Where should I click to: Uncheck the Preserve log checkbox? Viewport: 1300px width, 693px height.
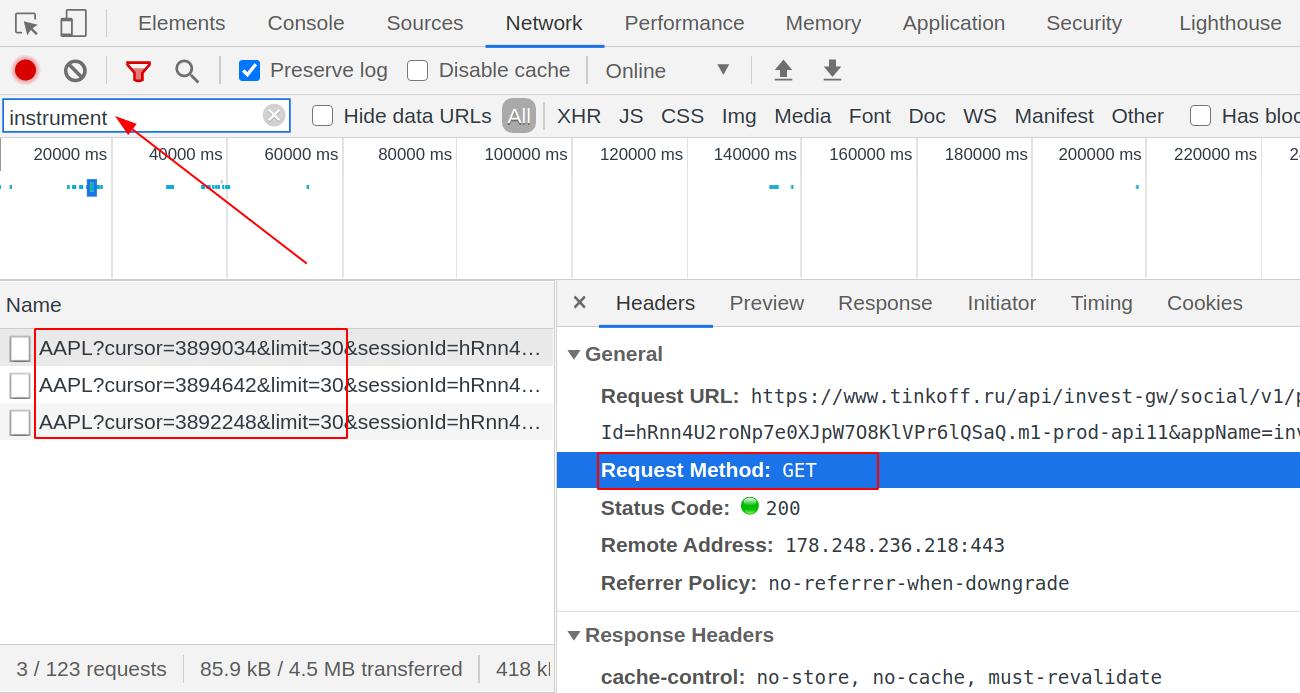click(250, 70)
